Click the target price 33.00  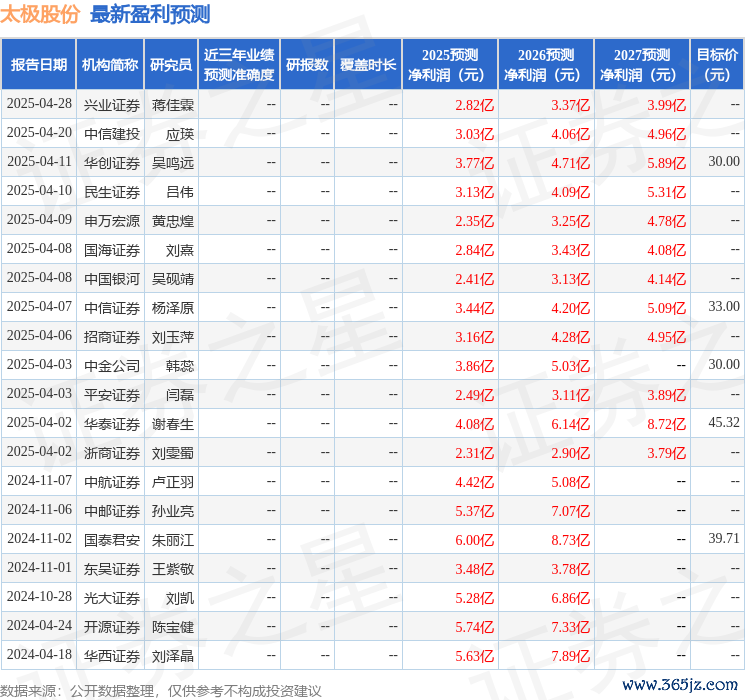coord(724,307)
